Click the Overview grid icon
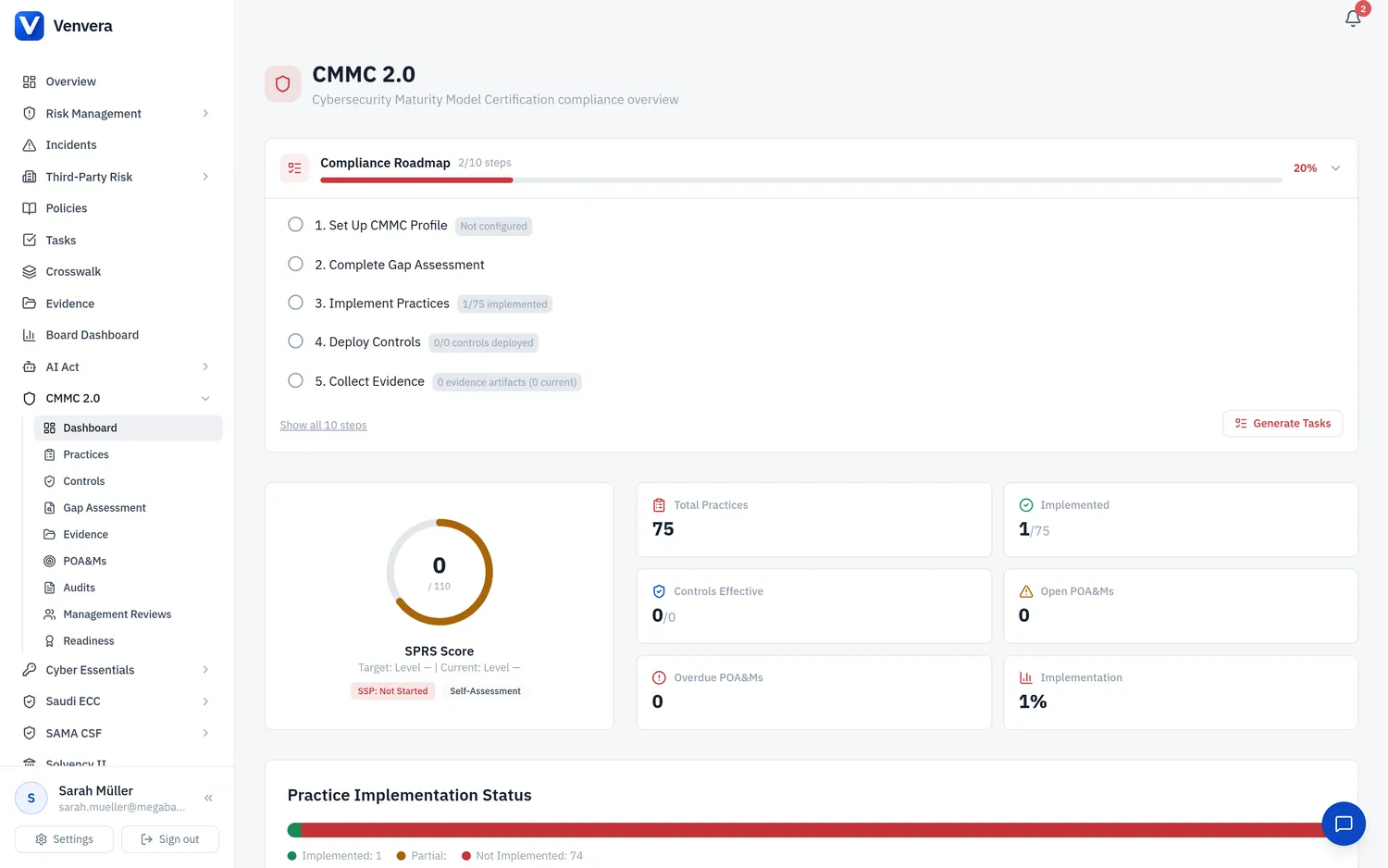 (30, 81)
